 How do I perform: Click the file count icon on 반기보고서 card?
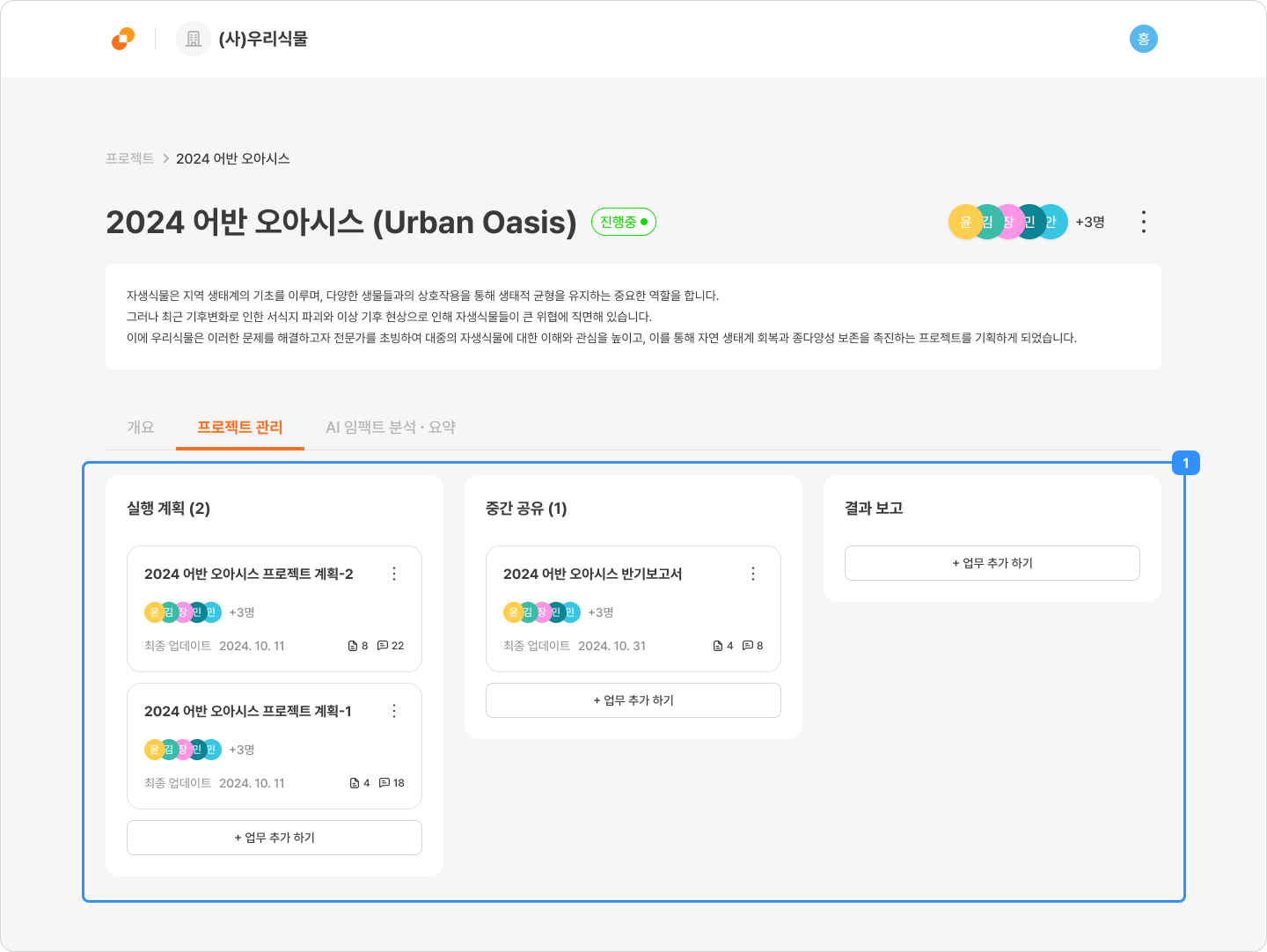718,646
